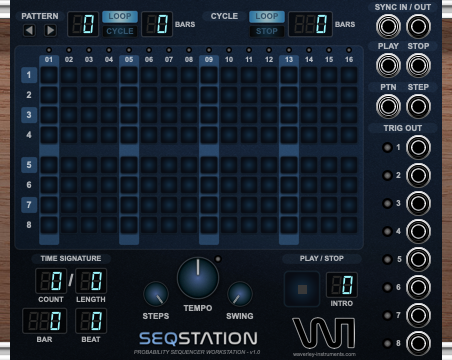Click the STEP input jack
Image resolution: width=452 pixels, height=360 pixels.
pyautogui.click(x=418, y=107)
